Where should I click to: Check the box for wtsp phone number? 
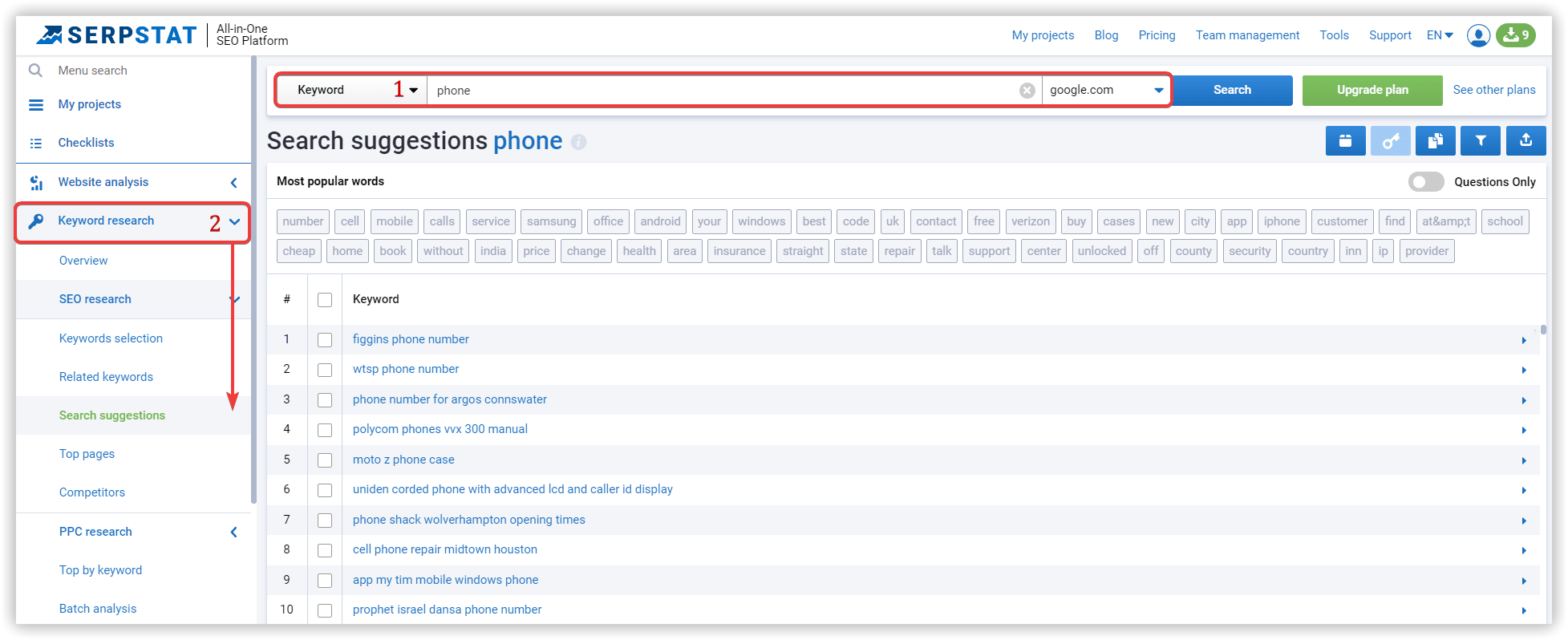click(x=325, y=370)
